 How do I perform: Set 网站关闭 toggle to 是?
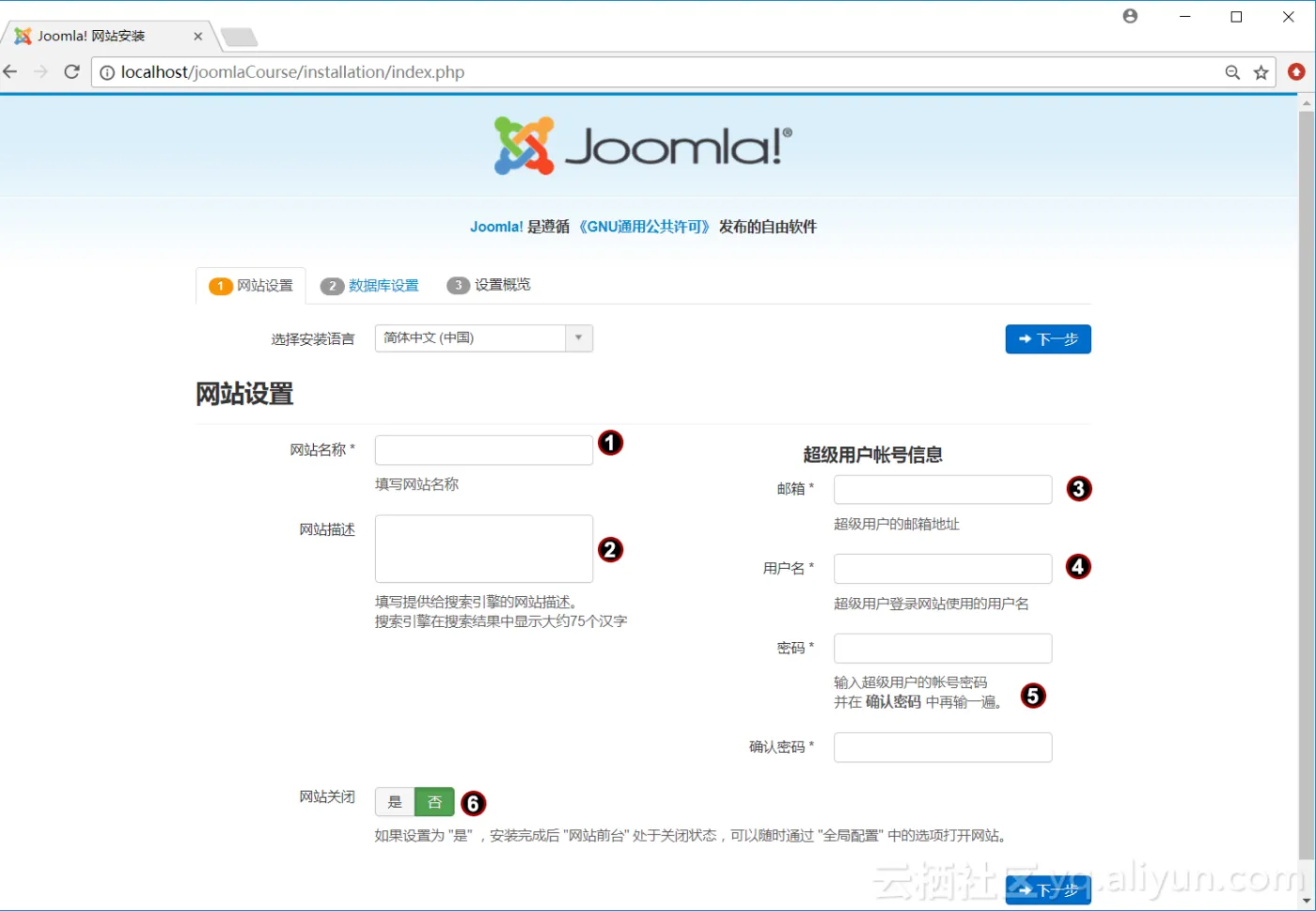click(395, 802)
